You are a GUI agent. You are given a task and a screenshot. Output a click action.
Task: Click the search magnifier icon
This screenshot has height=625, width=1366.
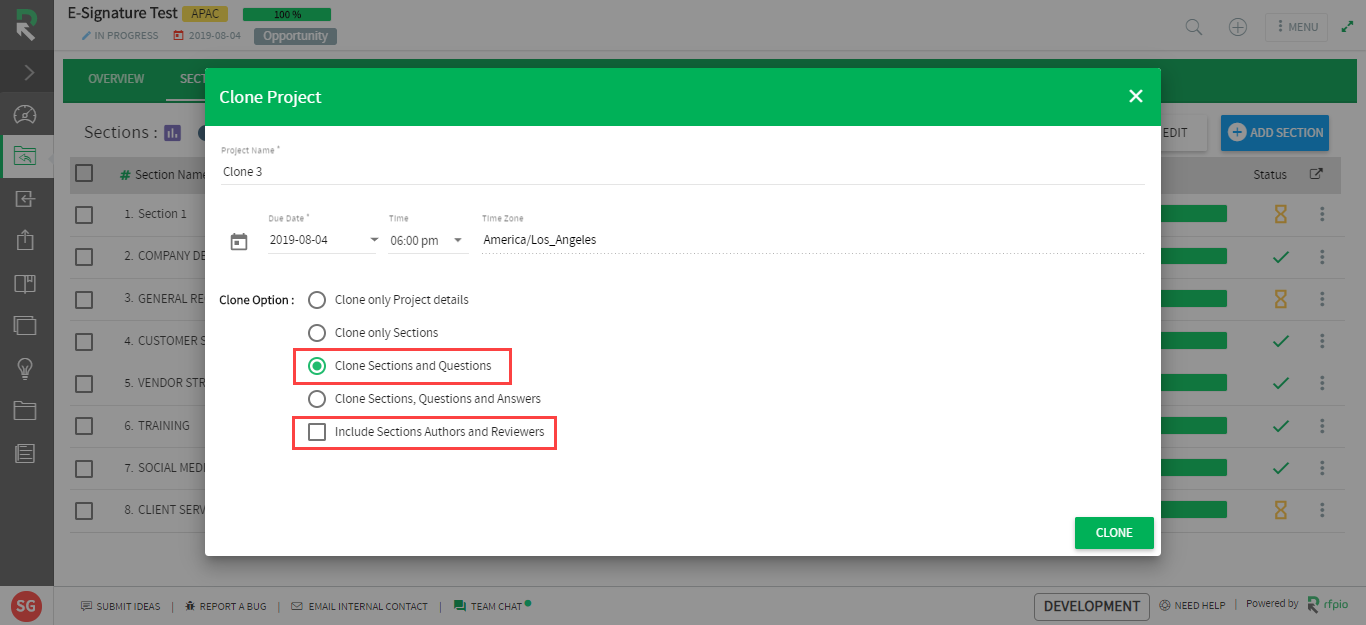point(1193,27)
